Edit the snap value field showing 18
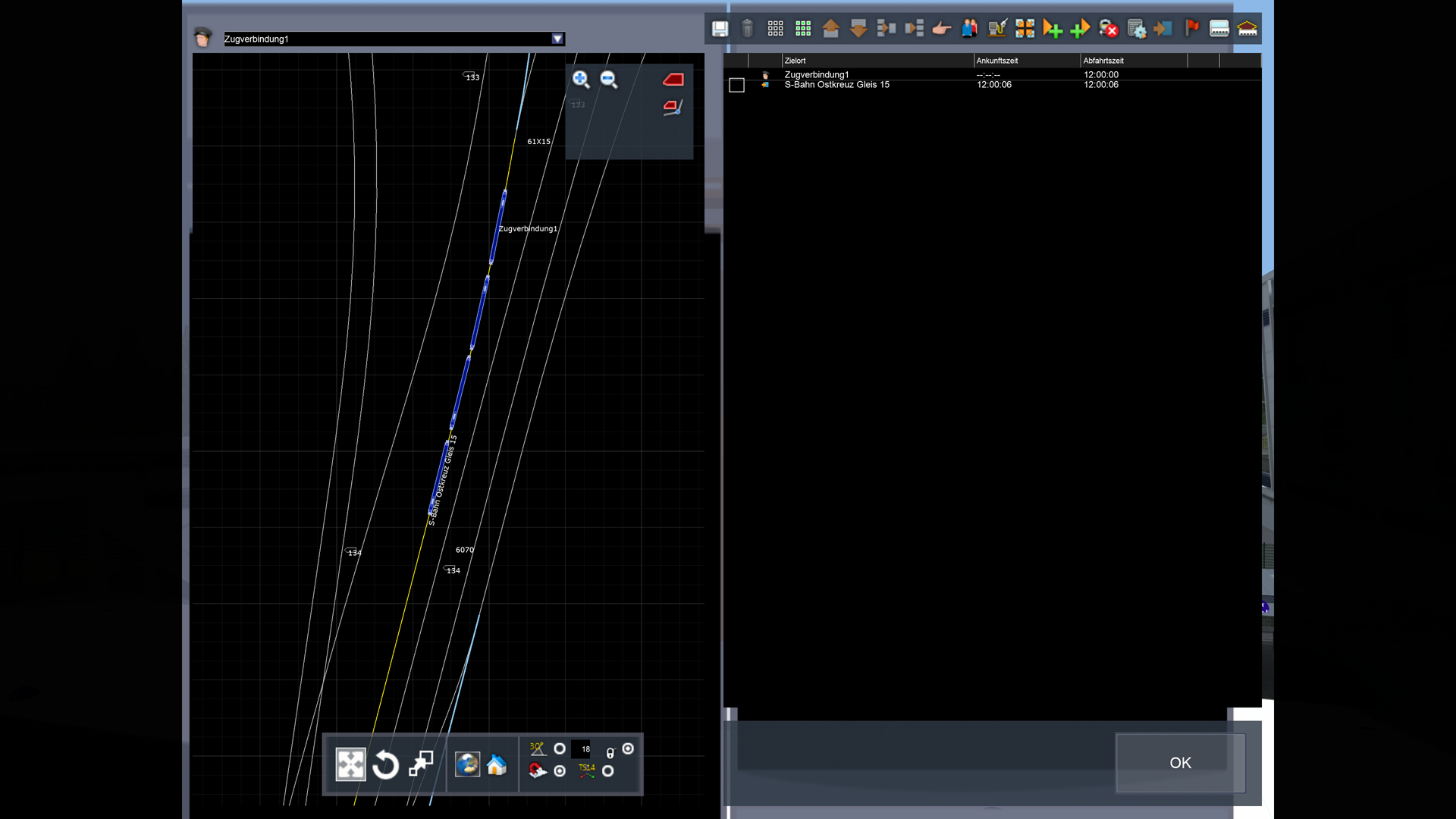The width and height of the screenshot is (1456, 819). click(582, 748)
